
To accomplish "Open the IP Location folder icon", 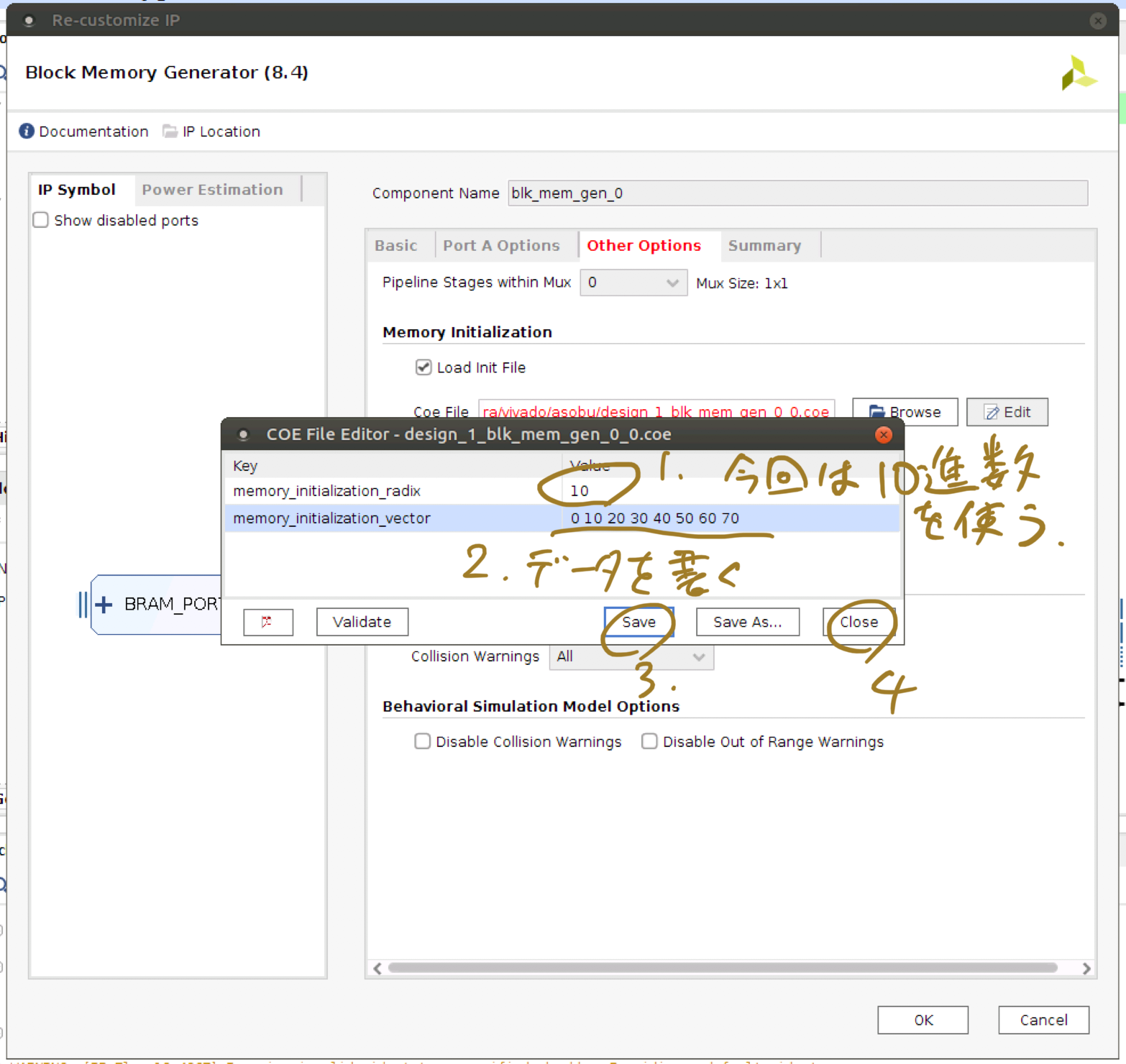I will pos(170,131).
